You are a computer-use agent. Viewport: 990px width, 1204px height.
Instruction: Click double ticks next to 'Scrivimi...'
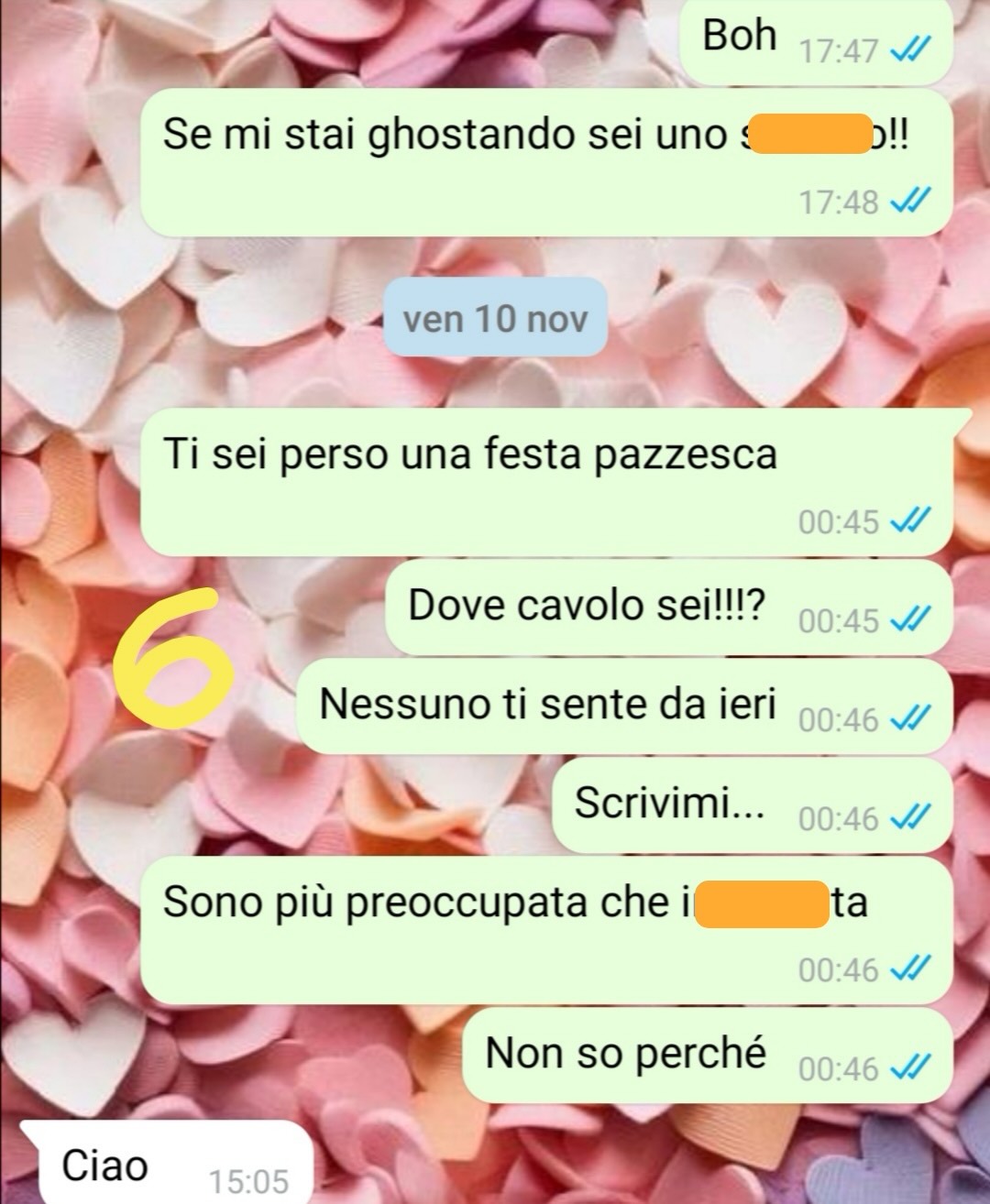click(911, 818)
